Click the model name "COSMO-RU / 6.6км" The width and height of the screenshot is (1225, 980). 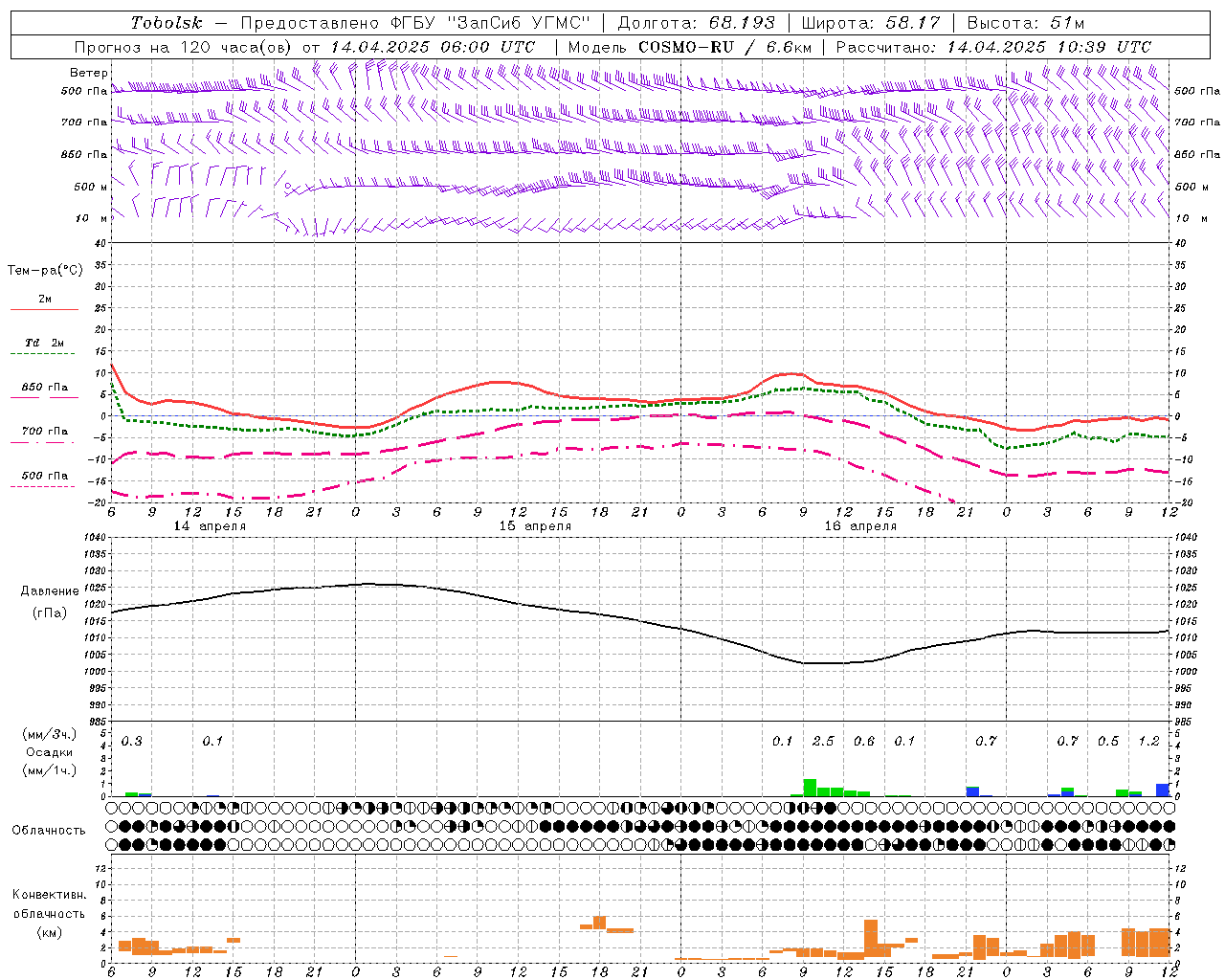(x=724, y=47)
